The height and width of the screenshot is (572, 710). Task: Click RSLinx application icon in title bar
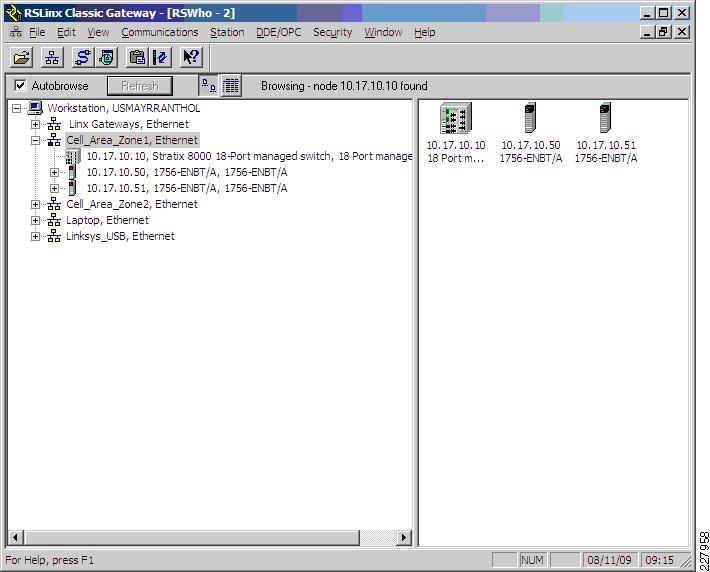point(14,13)
